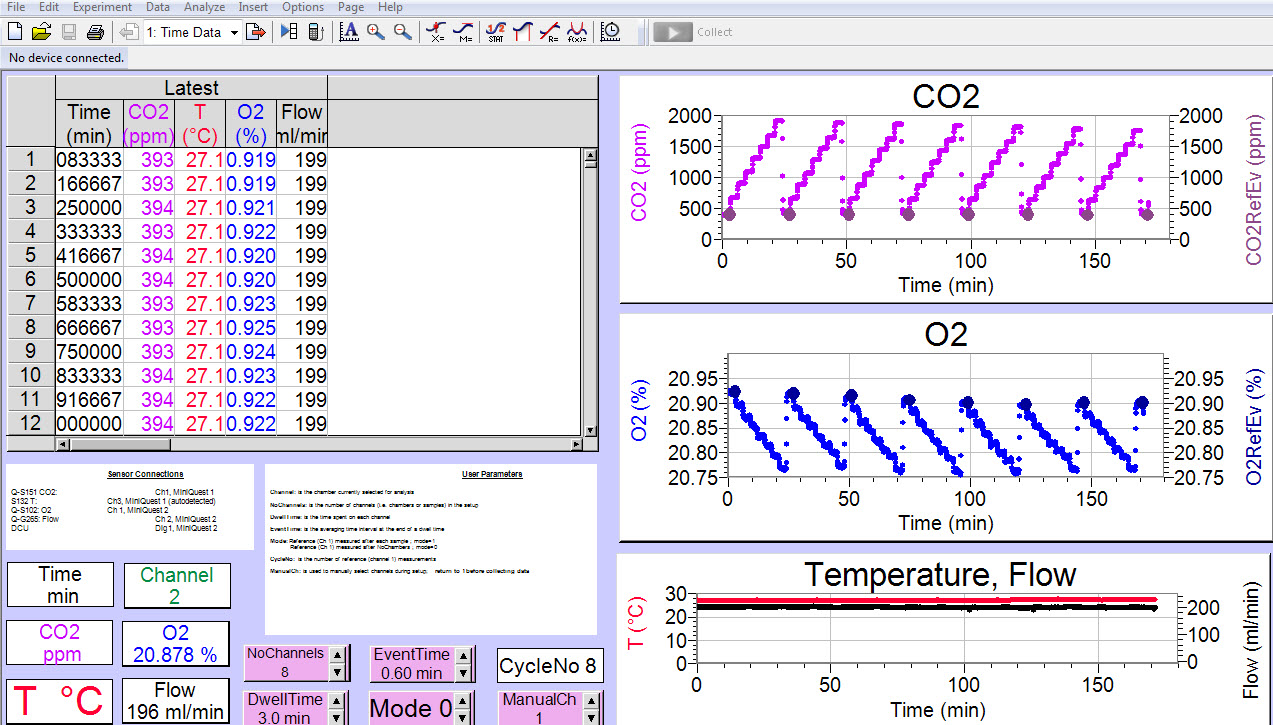Open the Analyze menu
This screenshot has width=1273, height=725.
pos(204,7)
